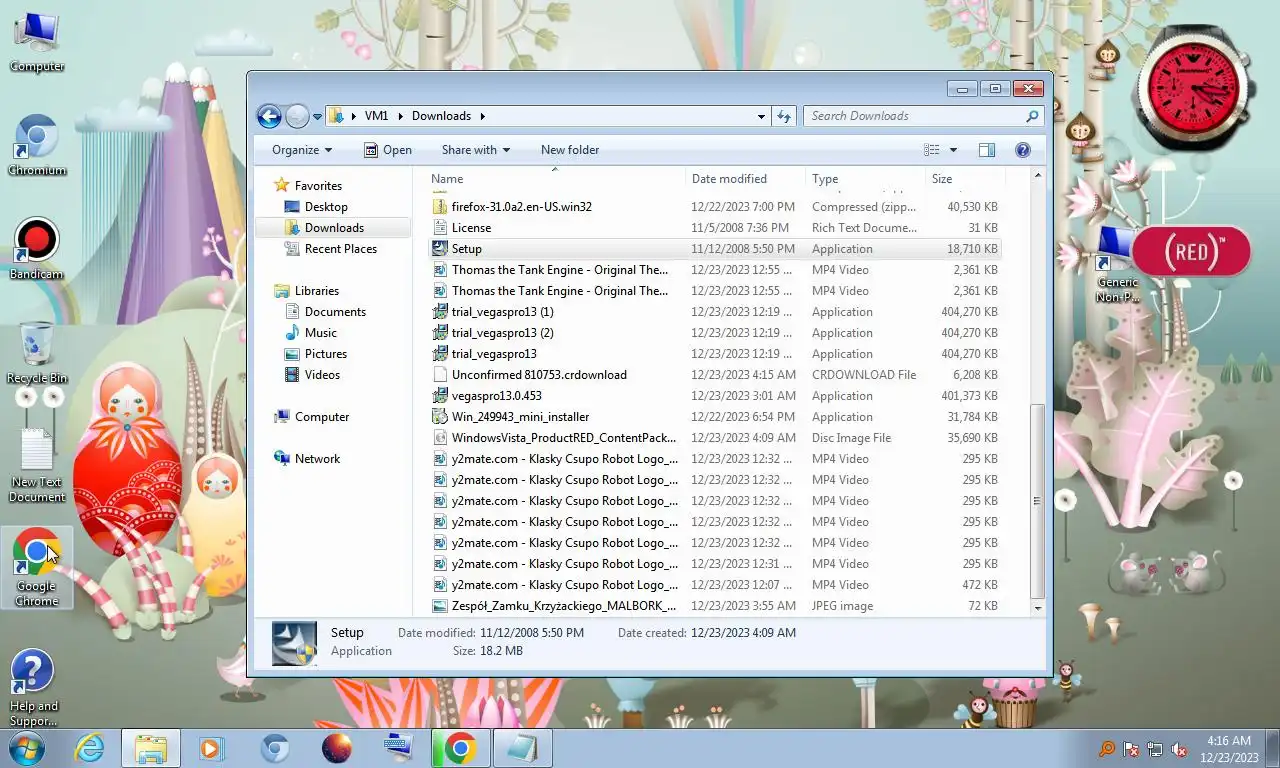Viewport: 1280px width, 768px height.
Task: Select Help and Support desktop shortcut
Action: point(33,688)
